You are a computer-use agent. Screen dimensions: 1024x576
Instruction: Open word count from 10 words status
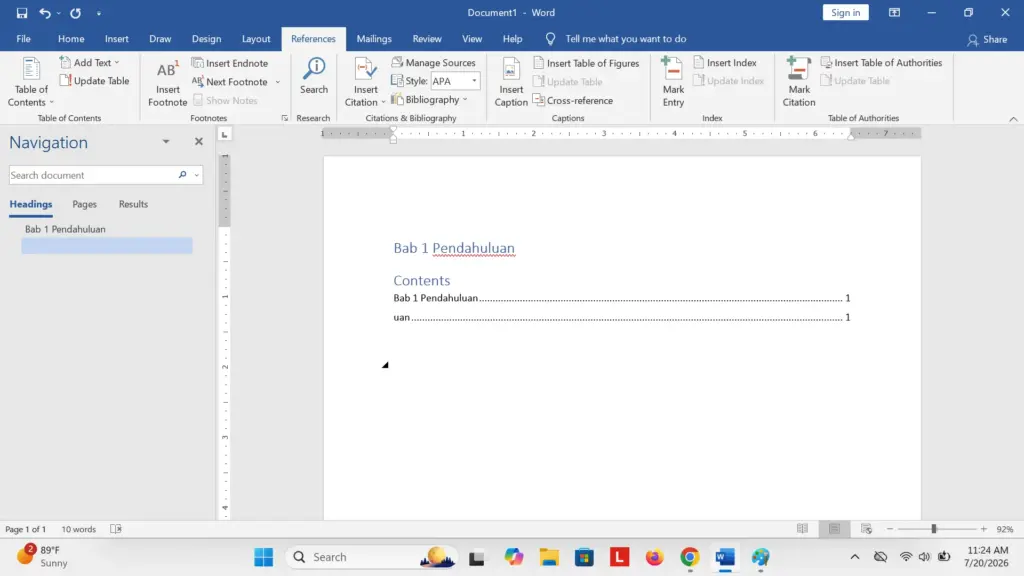tap(78, 530)
